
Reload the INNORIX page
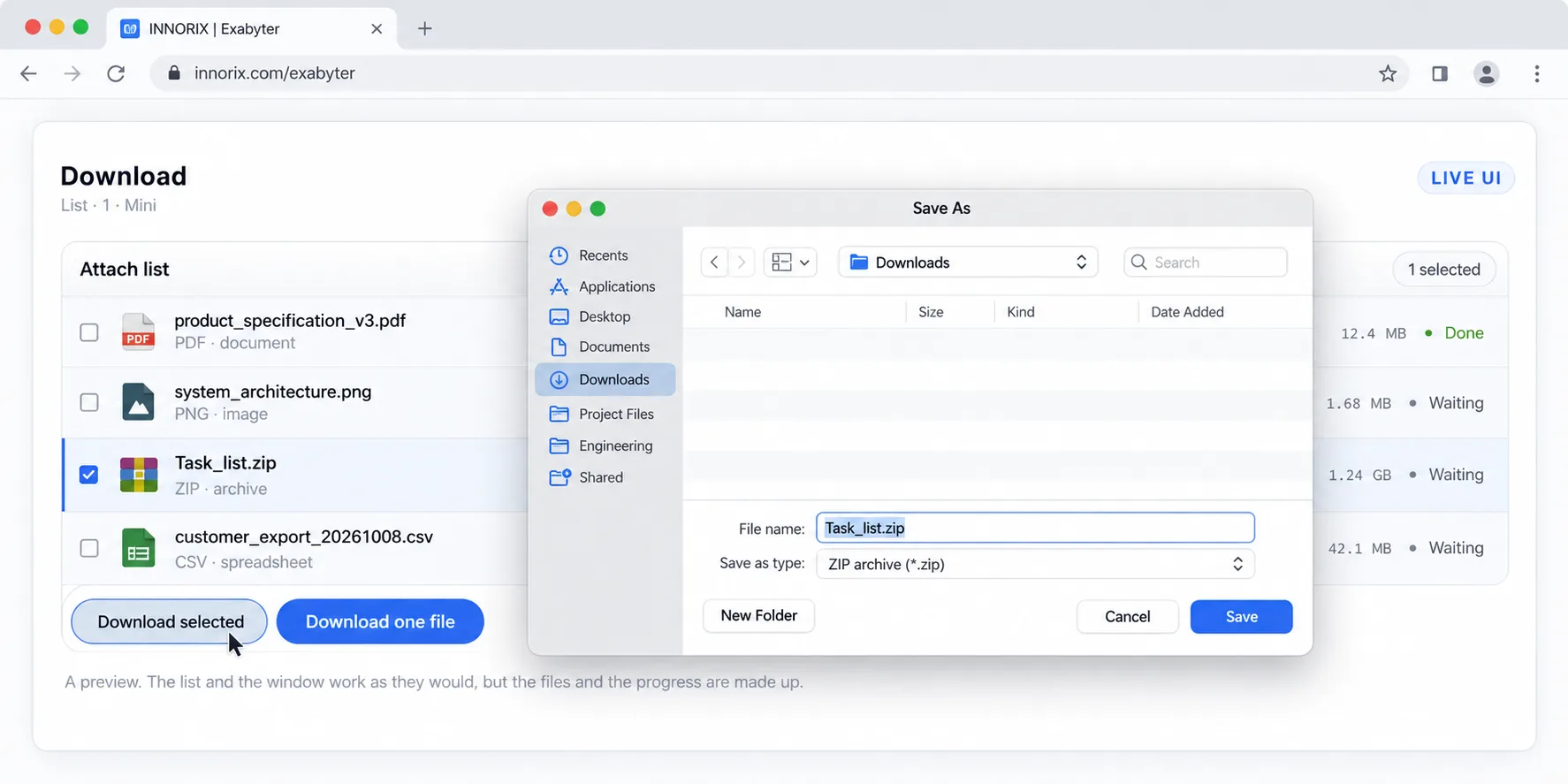coord(116,73)
